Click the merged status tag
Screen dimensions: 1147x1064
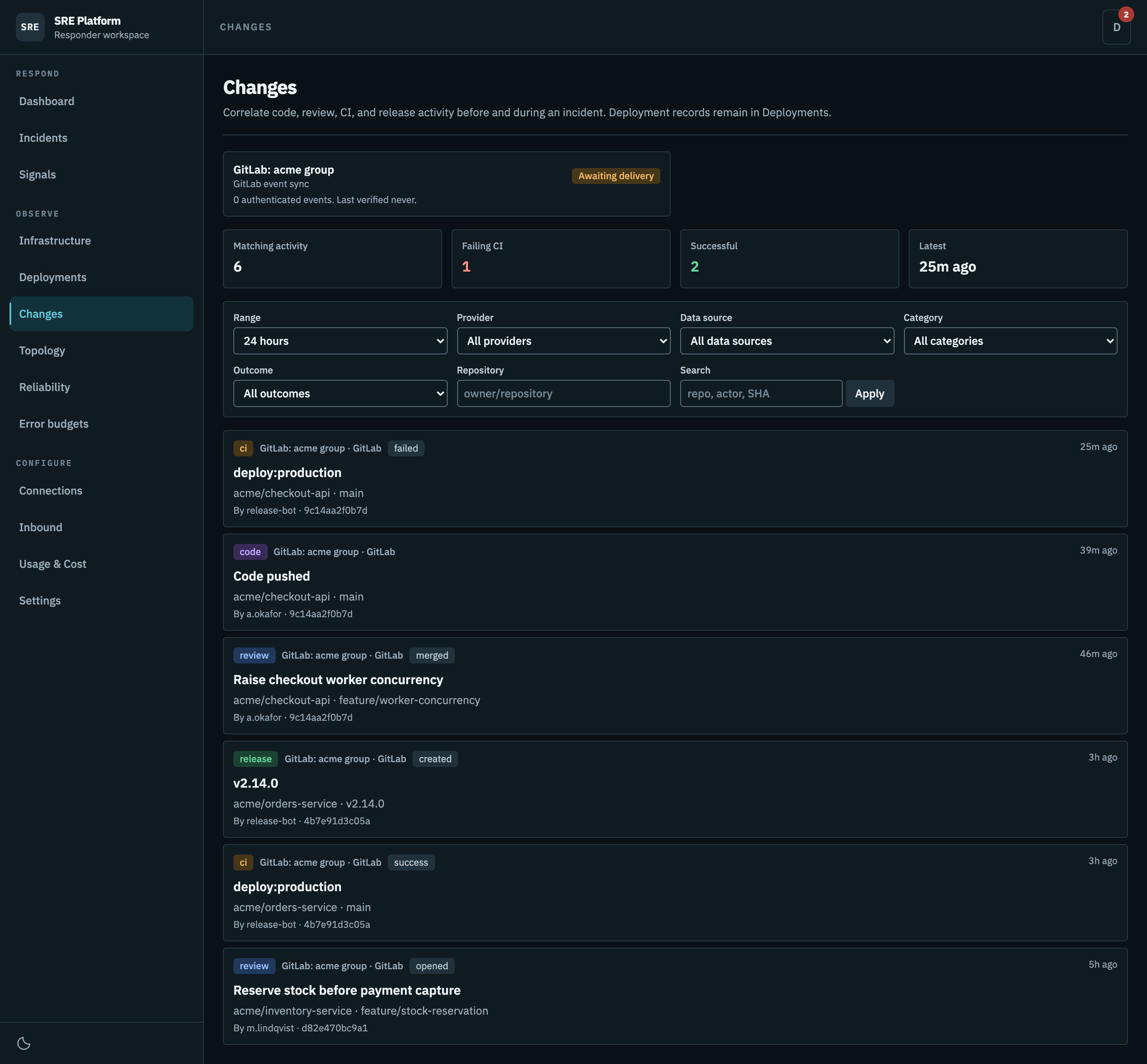(432, 655)
